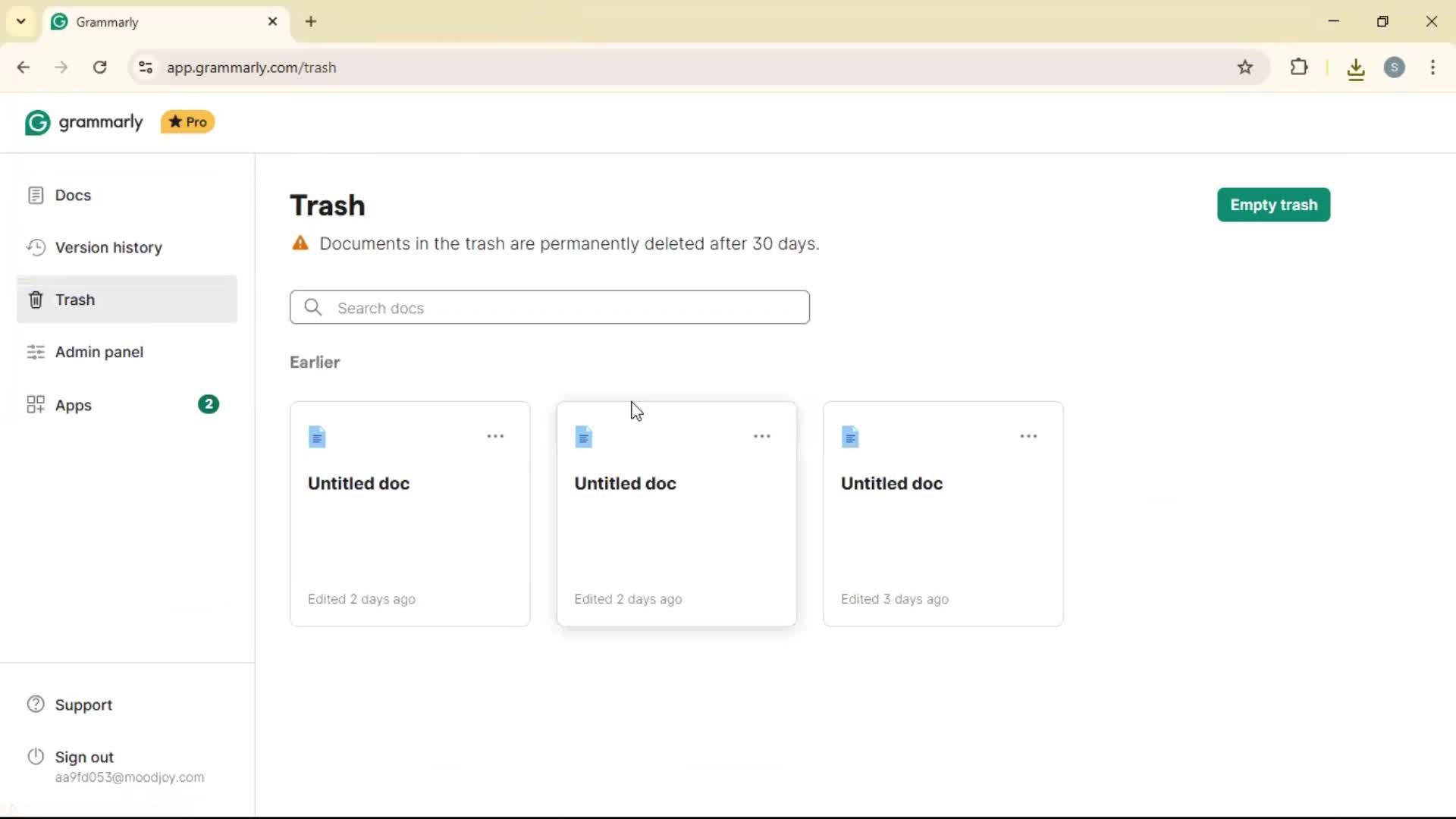The image size is (1456, 819).
Task: Click the Trash bin icon in the sidebar
Action: (x=36, y=300)
